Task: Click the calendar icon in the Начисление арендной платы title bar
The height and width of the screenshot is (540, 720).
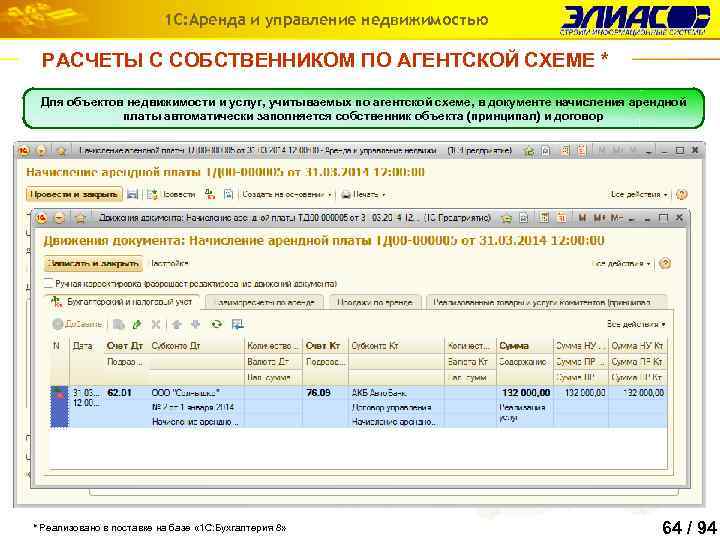Action: (581, 150)
